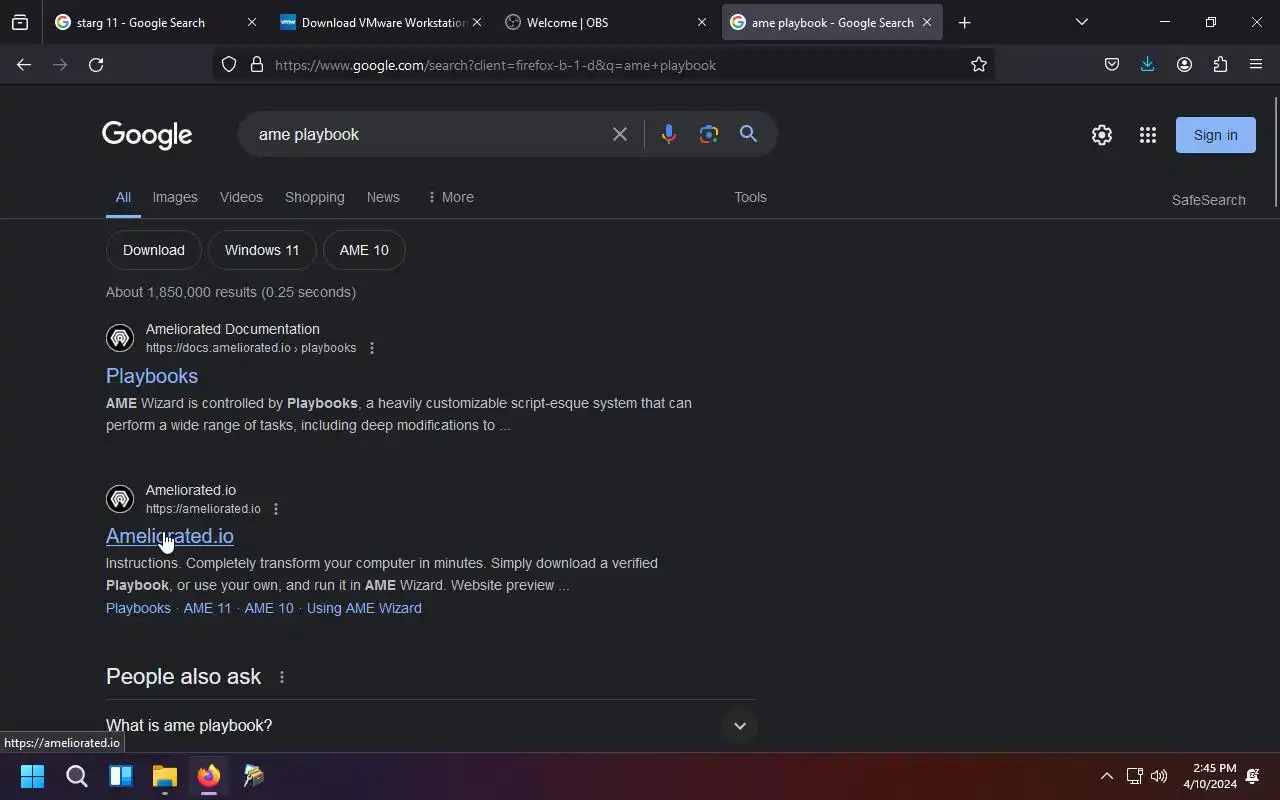The image size is (1280, 800).
Task: Click the shield tracking protection icon
Action: (229, 65)
